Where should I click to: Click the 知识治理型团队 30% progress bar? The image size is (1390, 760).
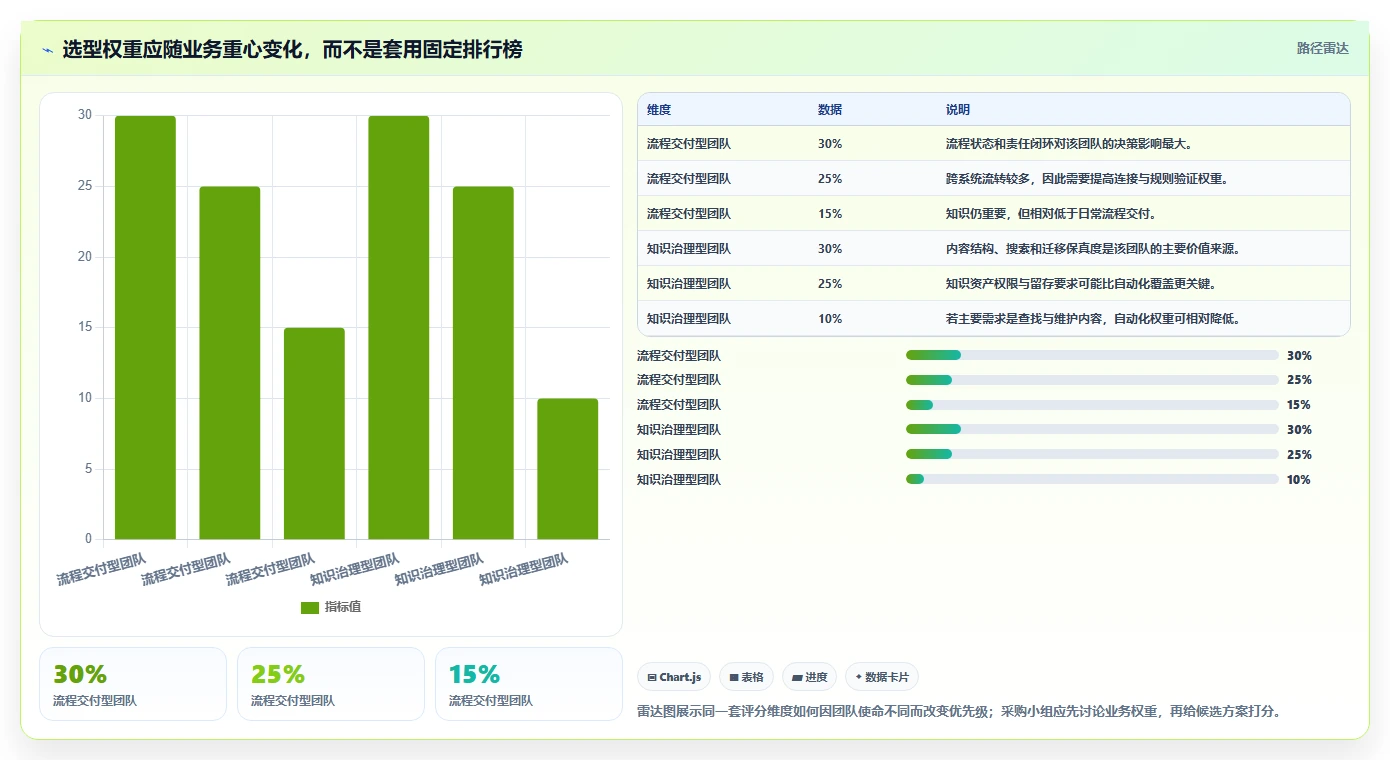click(x=1092, y=430)
